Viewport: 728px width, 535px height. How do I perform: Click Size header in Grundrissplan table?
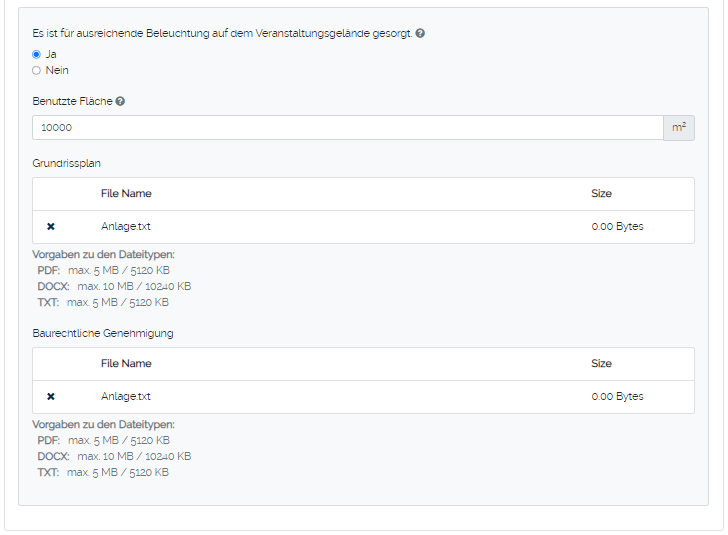[601, 194]
